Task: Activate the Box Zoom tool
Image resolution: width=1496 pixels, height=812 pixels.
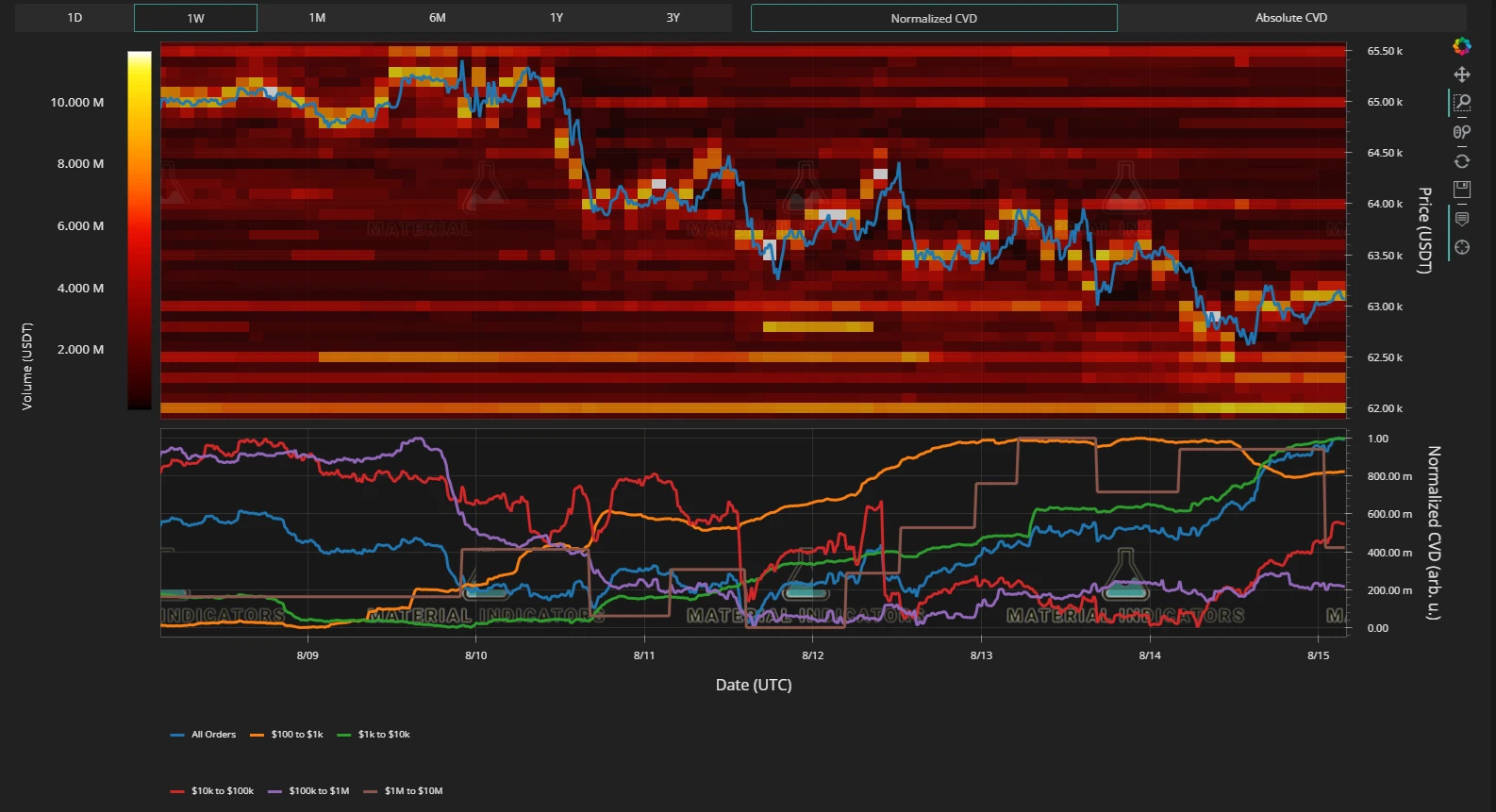Action: (x=1462, y=103)
